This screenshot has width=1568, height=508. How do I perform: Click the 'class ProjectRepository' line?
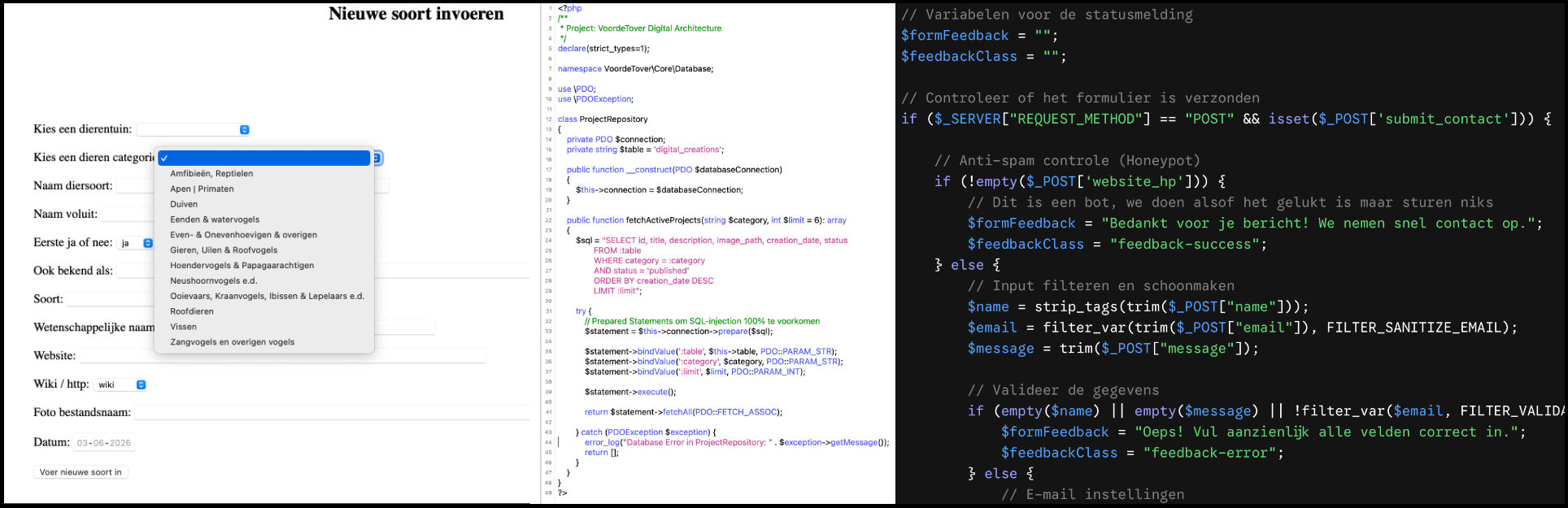603,119
